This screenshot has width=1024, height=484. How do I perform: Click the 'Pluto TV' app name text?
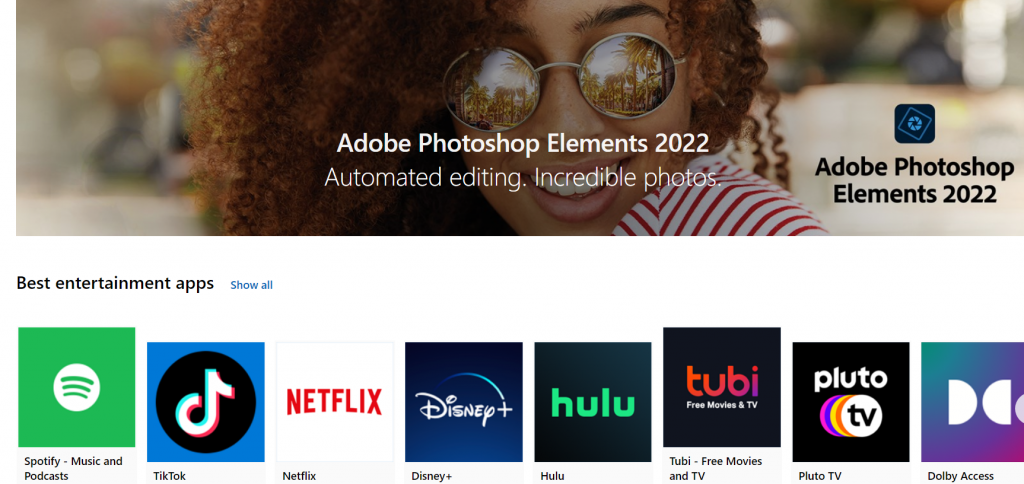(820, 476)
